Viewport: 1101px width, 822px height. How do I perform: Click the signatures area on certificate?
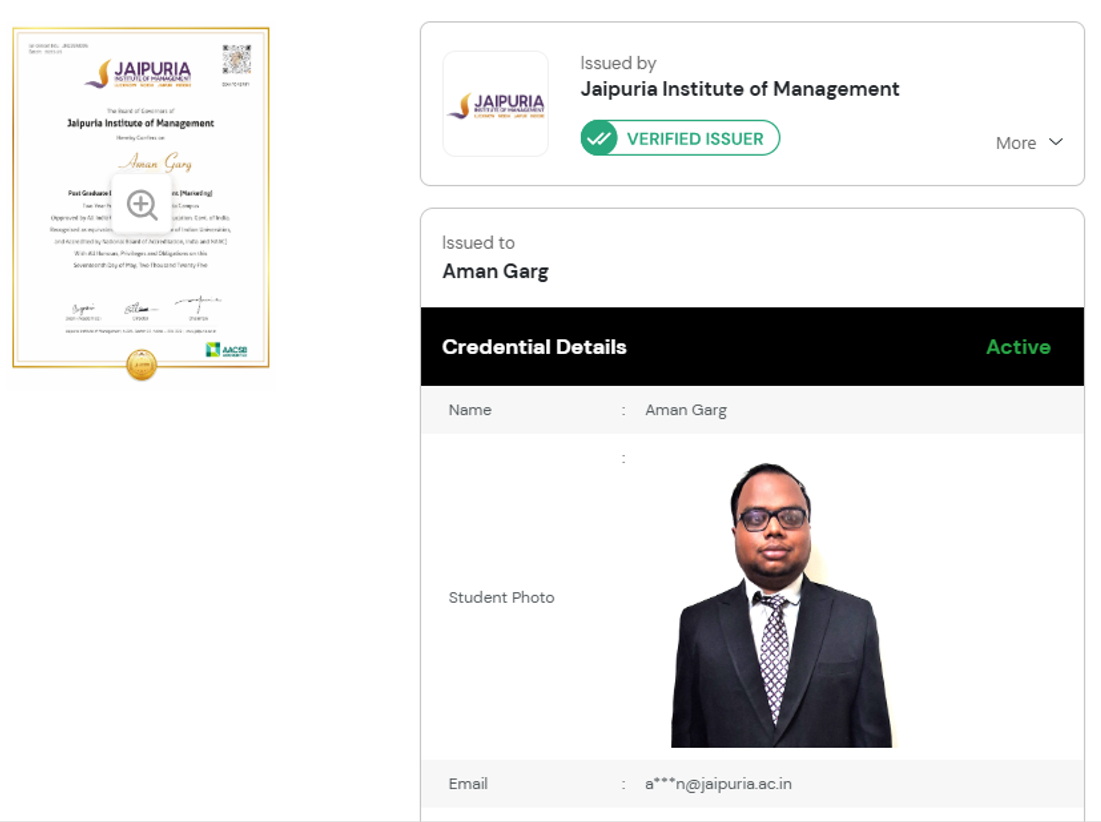click(144, 306)
